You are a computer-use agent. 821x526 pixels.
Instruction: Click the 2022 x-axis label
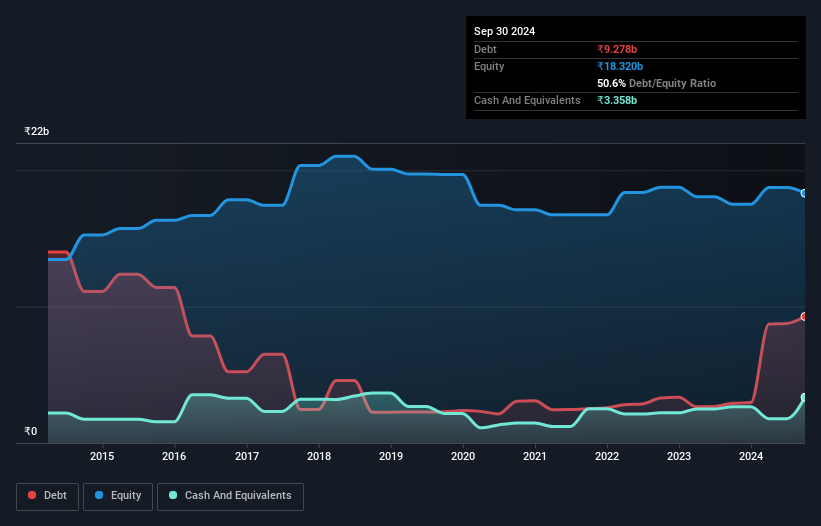tap(607, 456)
